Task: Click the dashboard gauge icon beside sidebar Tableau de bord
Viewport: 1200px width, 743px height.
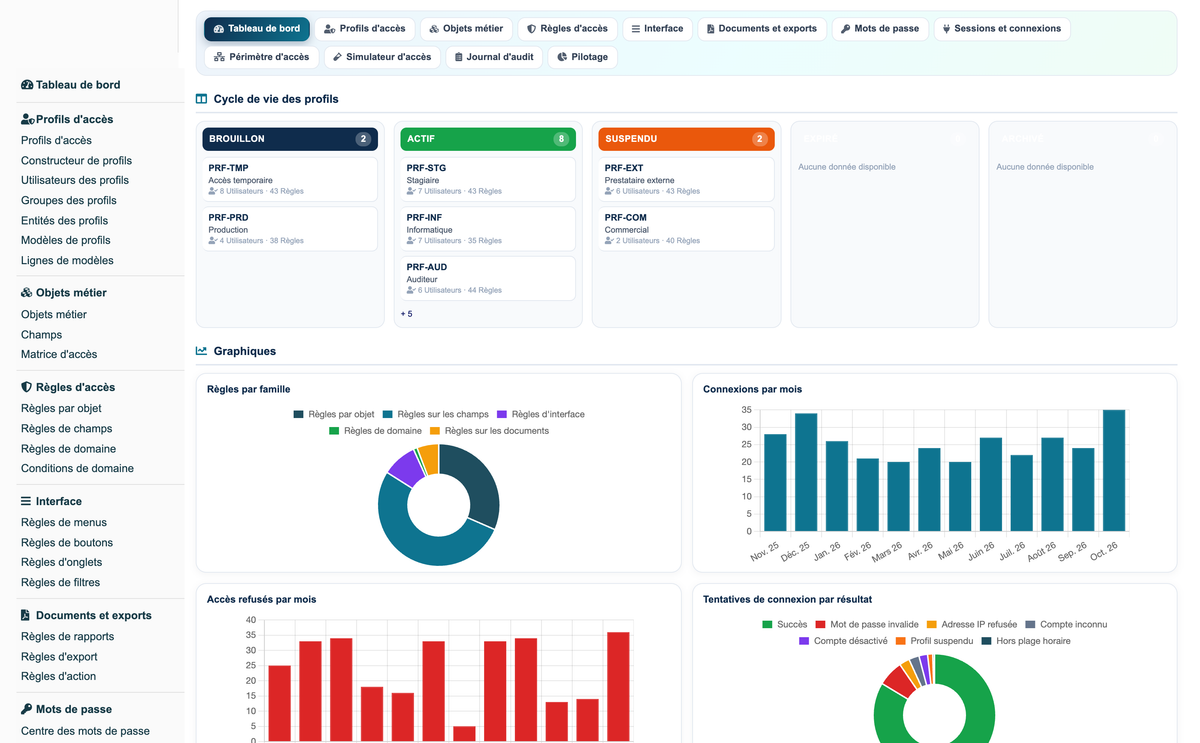Action: tap(27, 85)
